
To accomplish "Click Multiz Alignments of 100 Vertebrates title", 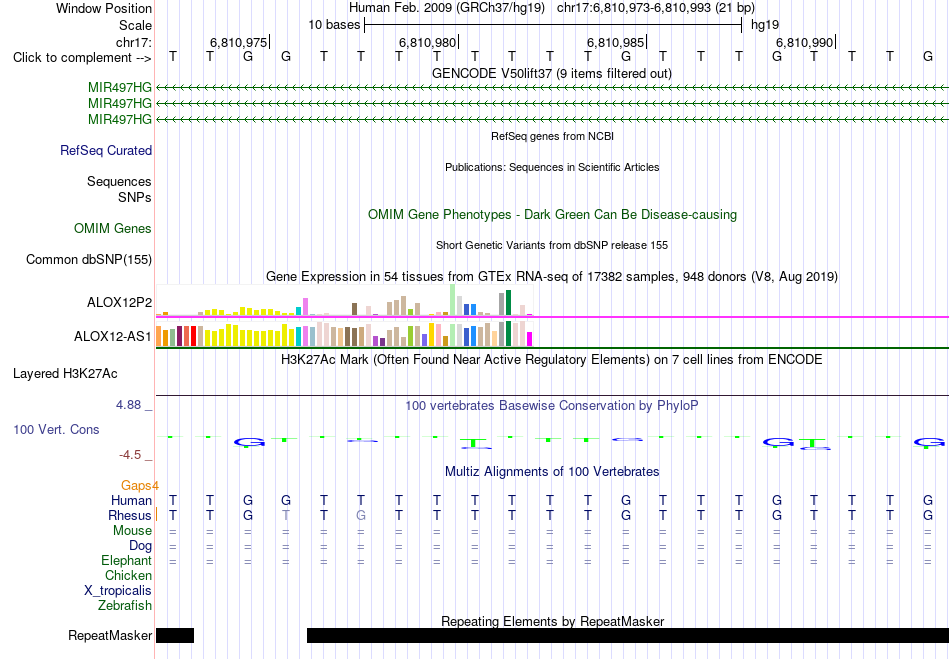I will point(552,471).
